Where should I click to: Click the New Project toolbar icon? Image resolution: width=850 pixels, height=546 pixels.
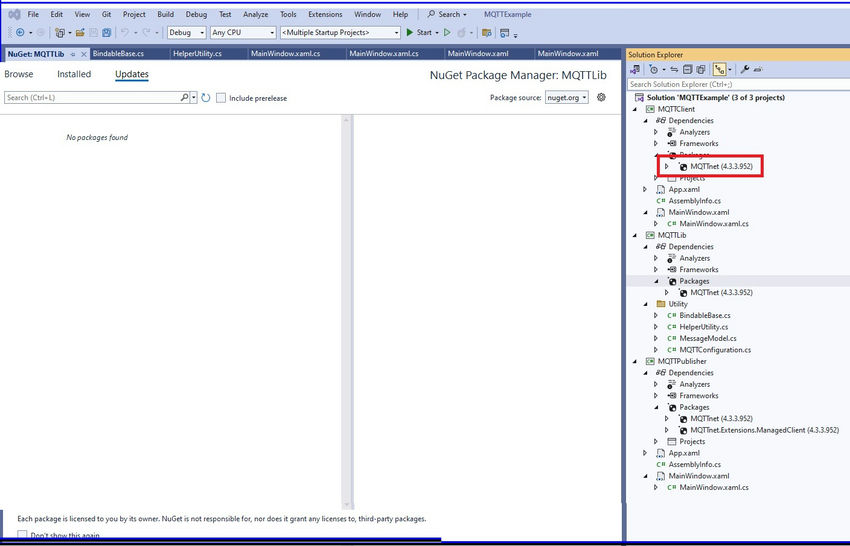click(60, 33)
